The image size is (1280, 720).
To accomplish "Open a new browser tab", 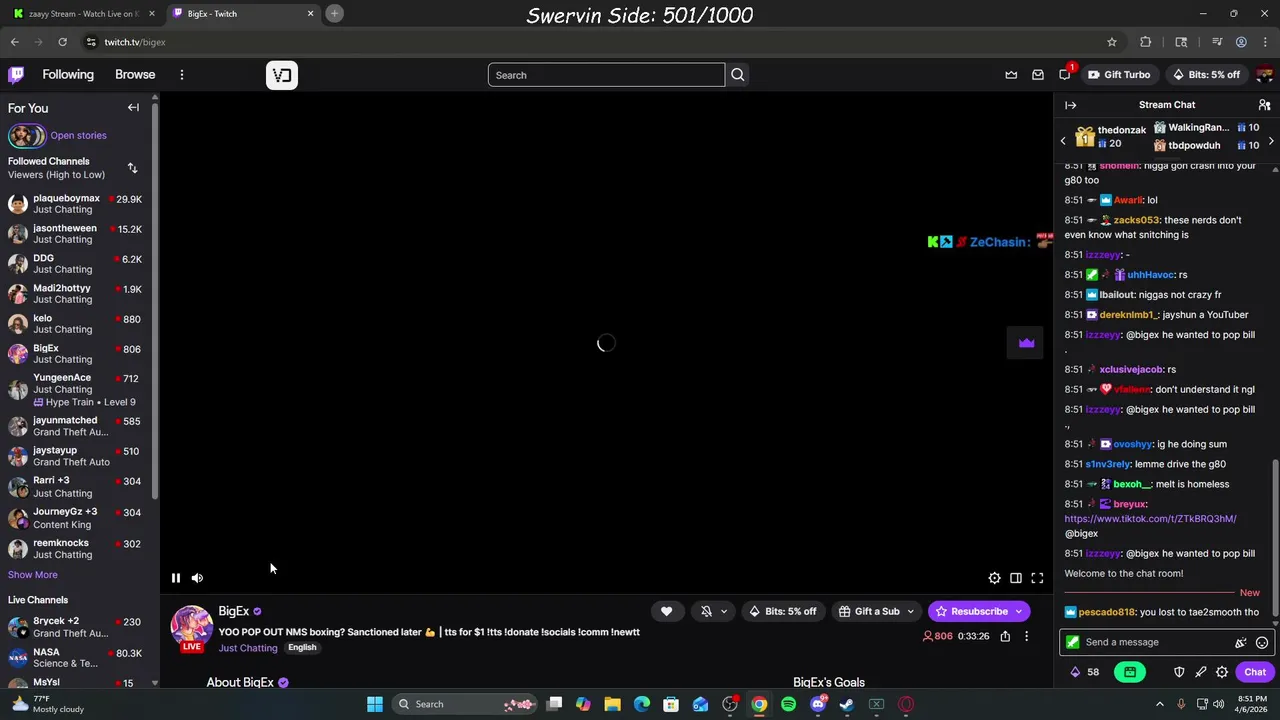I will (335, 14).
